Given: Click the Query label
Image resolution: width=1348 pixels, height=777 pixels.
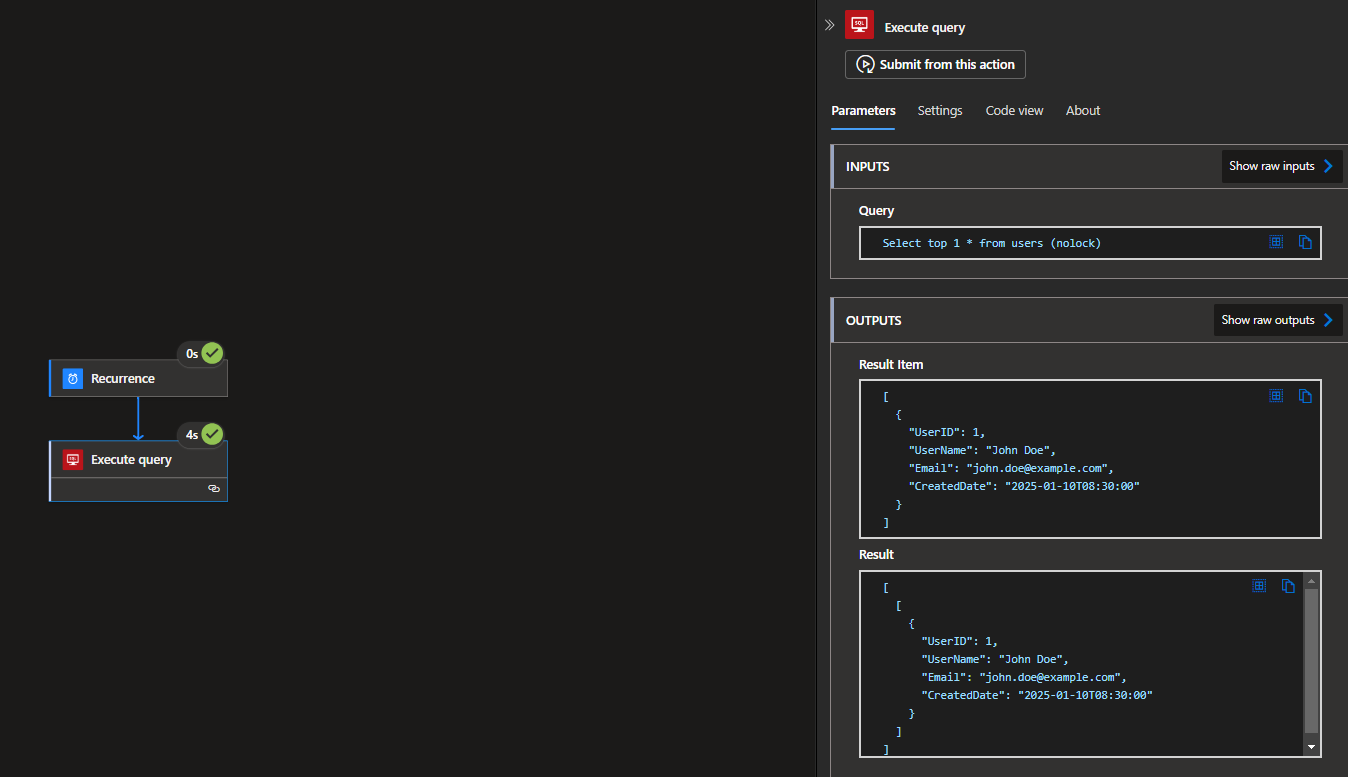Looking at the screenshot, I should click(x=876, y=211).
